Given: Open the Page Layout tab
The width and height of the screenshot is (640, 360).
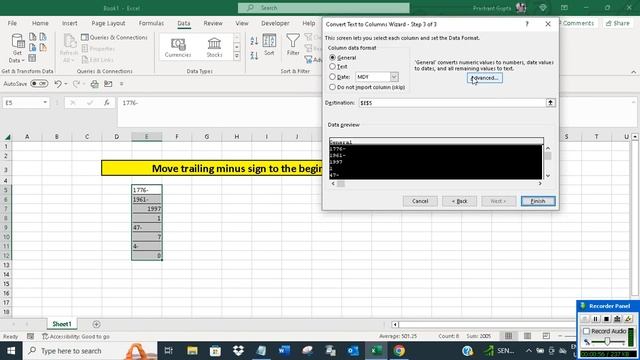Looking at the screenshot, I should pyautogui.click(x=108, y=23).
